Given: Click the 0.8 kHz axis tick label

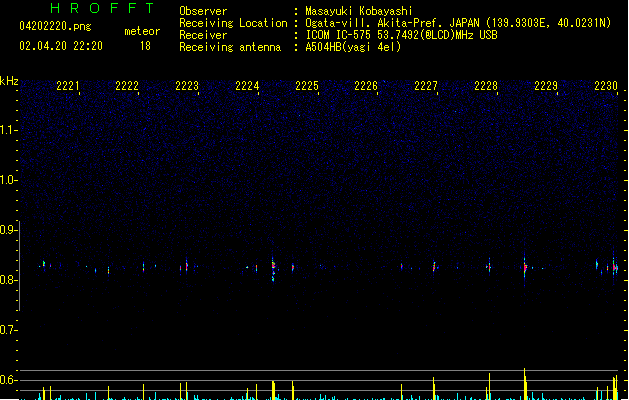Looking at the screenshot, I should point(8,280).
